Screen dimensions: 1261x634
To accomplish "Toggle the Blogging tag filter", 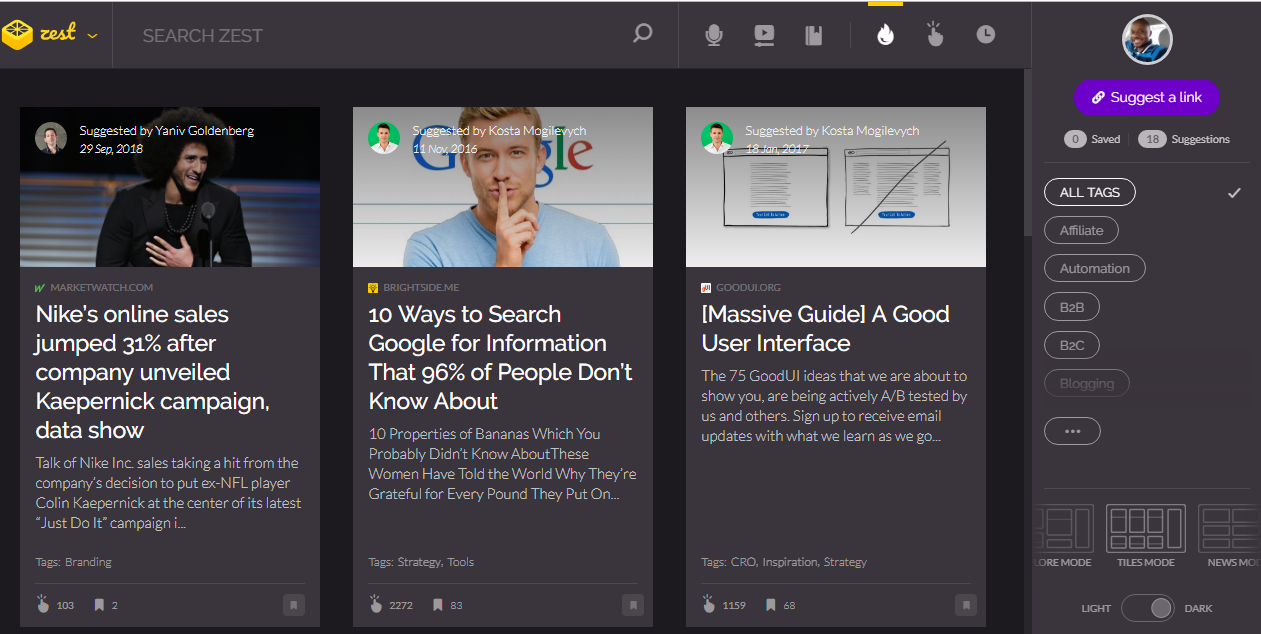I will (1087, 383).
